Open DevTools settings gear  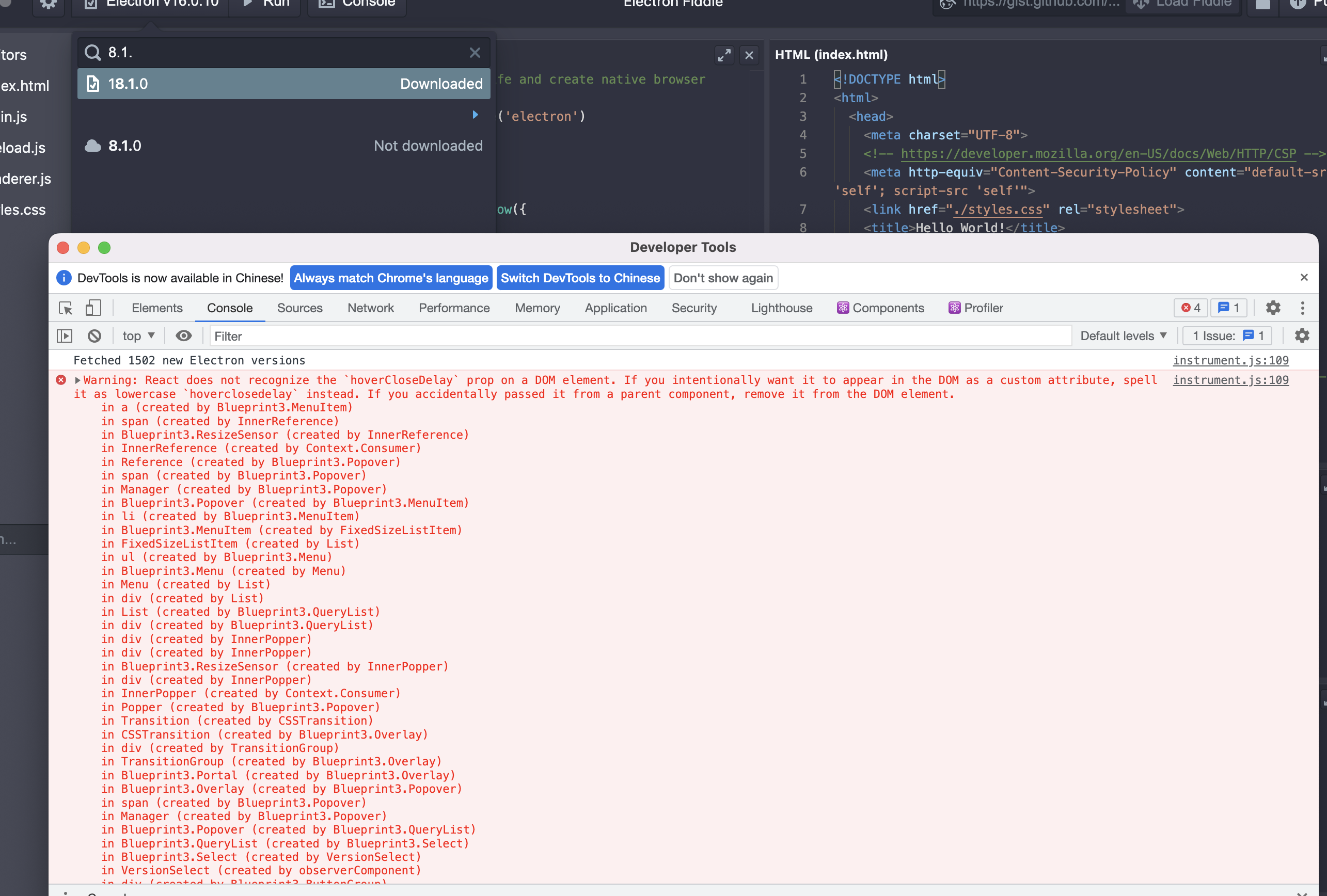pos(1272,308)
